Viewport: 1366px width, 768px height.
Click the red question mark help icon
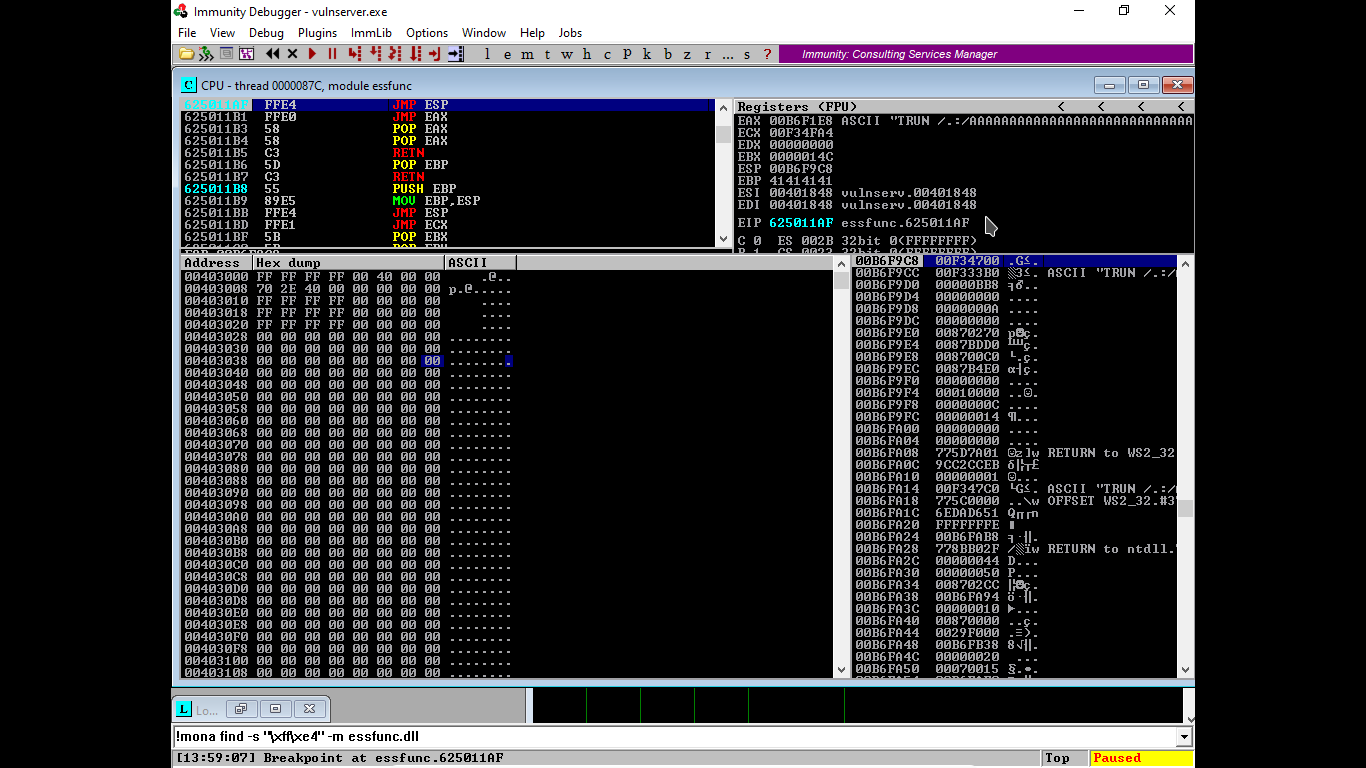point(767,54)
